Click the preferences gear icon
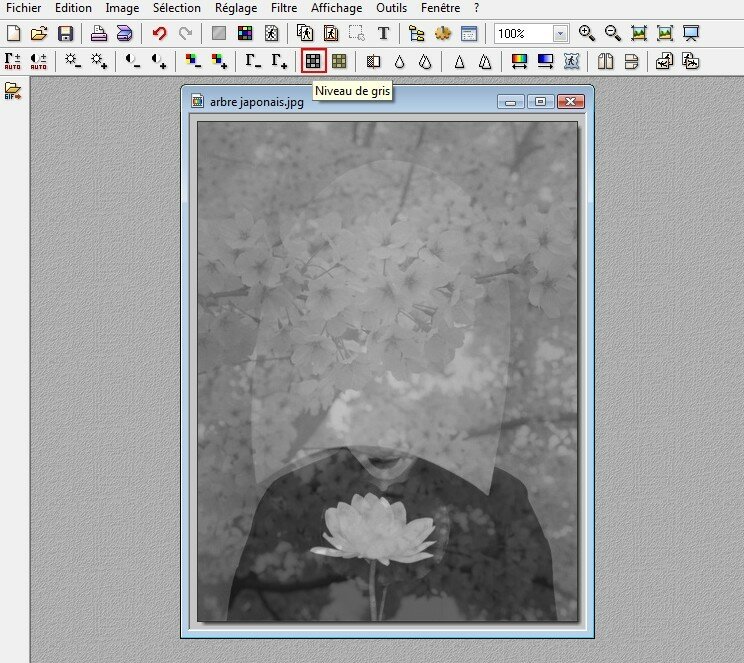Image resolution: width=744 pixels, height=663 pixels. point(443,34)
